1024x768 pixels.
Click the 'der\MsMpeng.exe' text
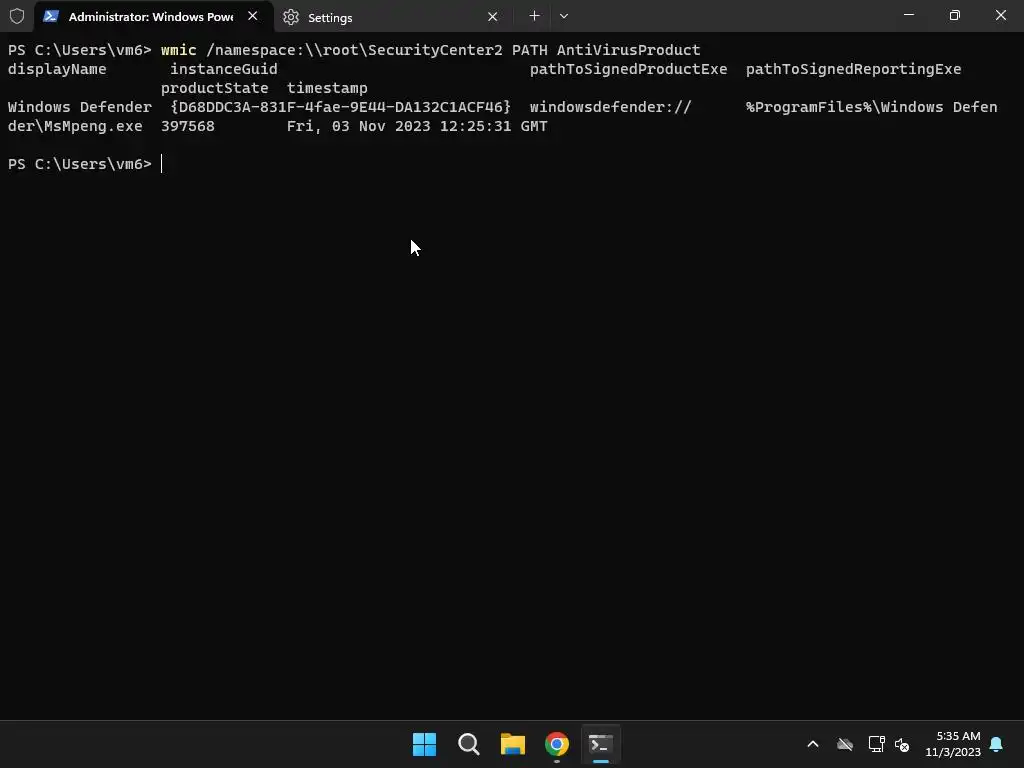[75, 126]
